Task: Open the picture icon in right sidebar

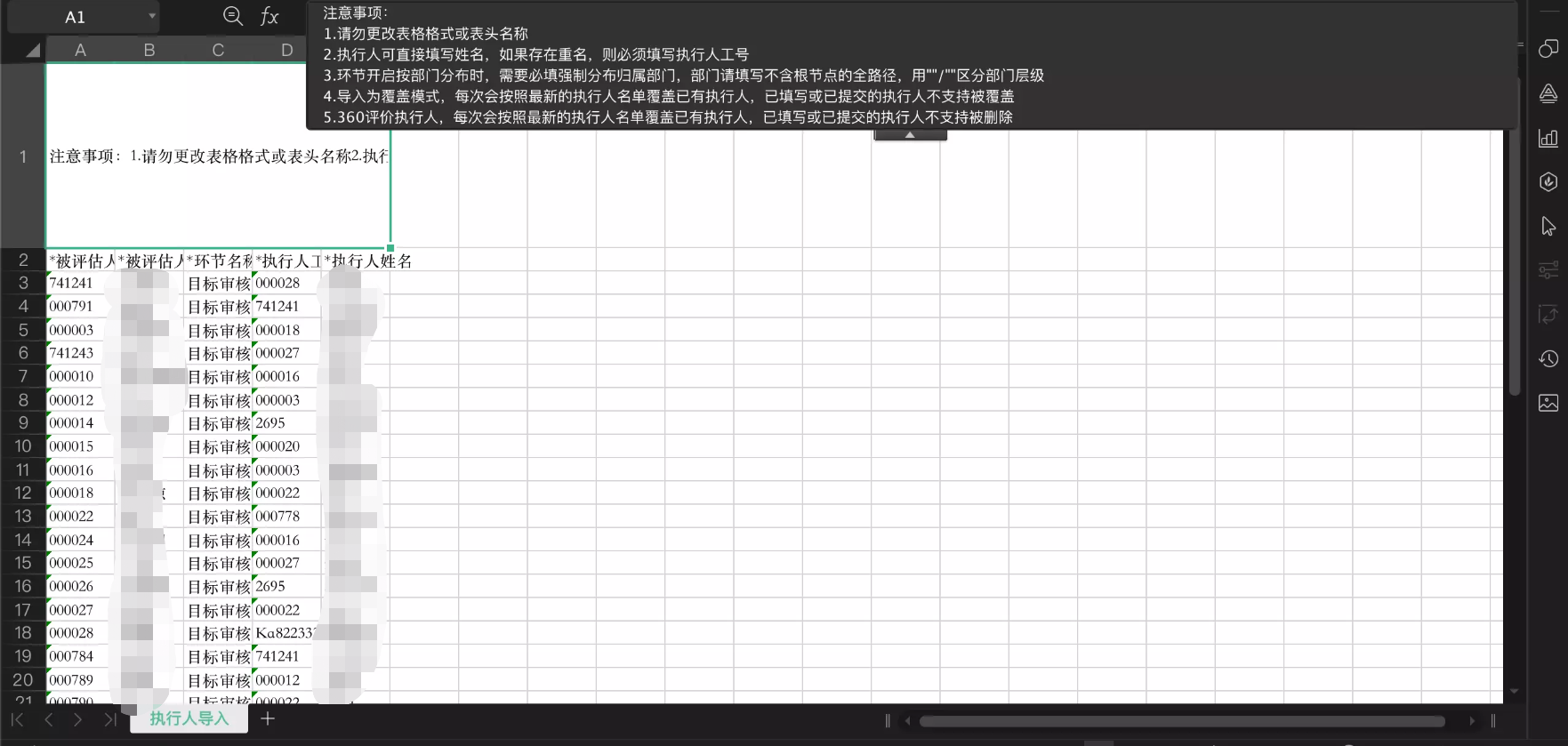Action: pos(1548,403)
